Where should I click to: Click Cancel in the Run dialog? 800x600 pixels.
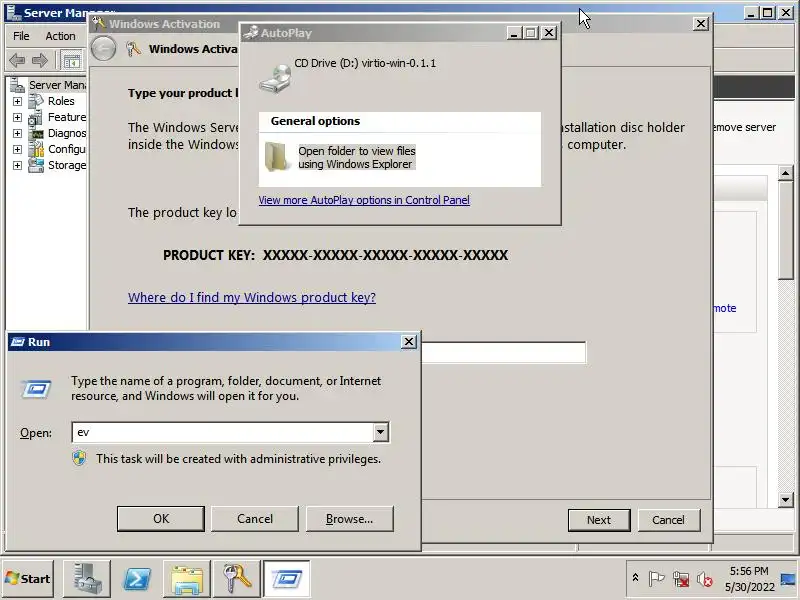click(x=255, y=519)
